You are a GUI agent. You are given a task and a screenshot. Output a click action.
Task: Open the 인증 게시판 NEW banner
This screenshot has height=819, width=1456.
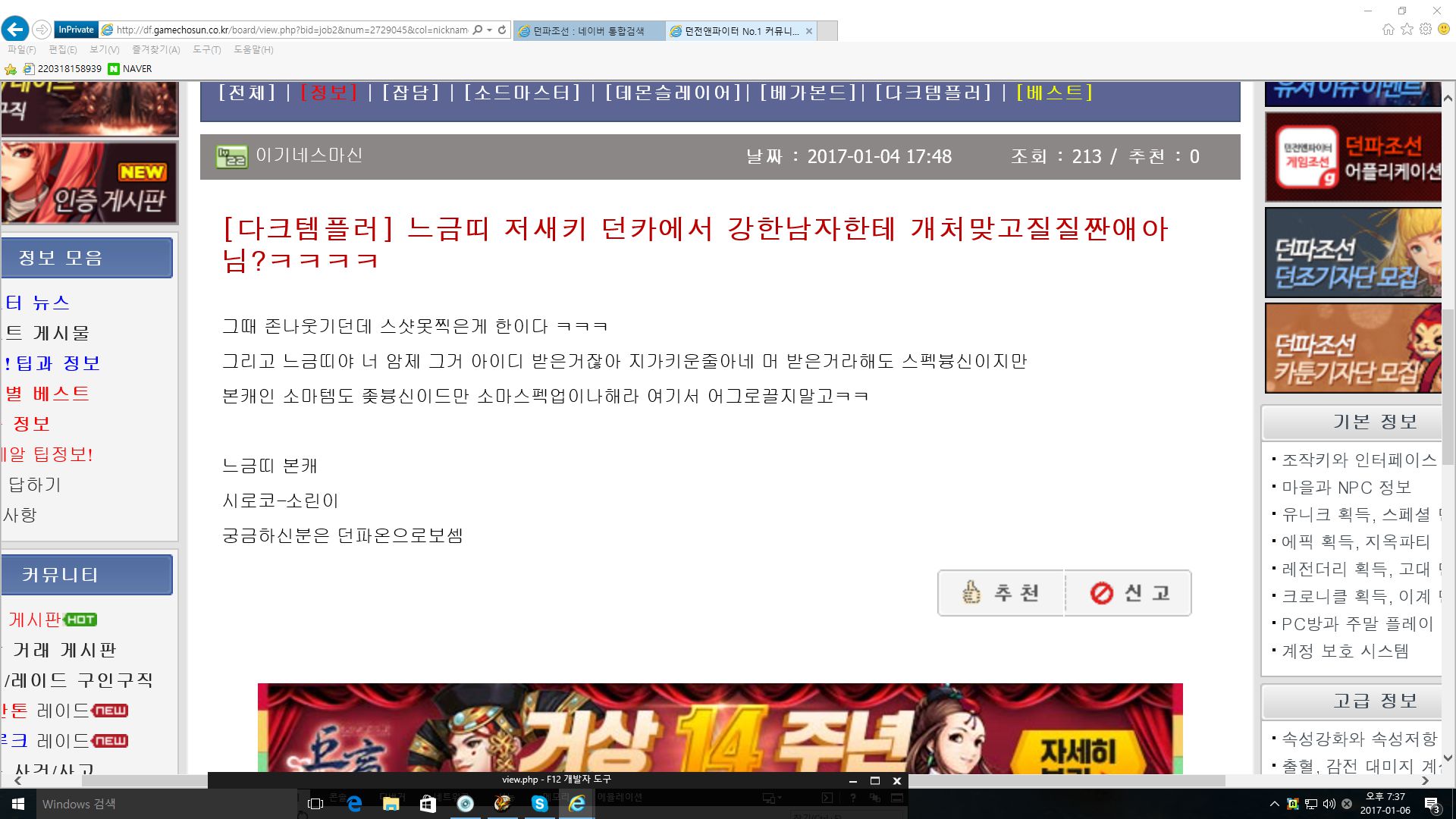pos(89,183)
